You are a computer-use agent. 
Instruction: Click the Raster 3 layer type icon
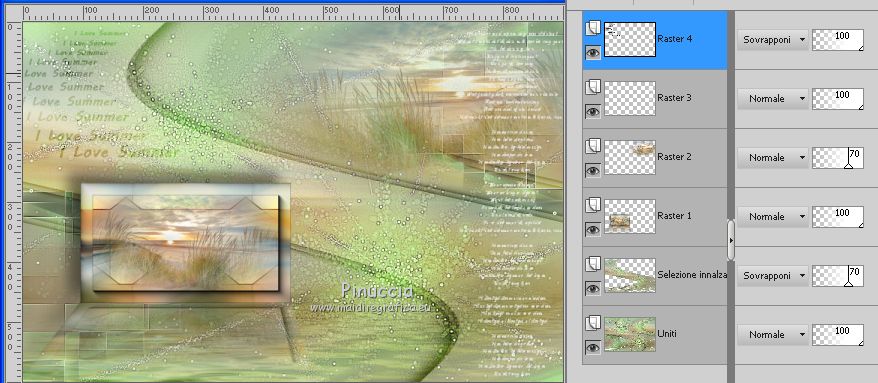593,87
